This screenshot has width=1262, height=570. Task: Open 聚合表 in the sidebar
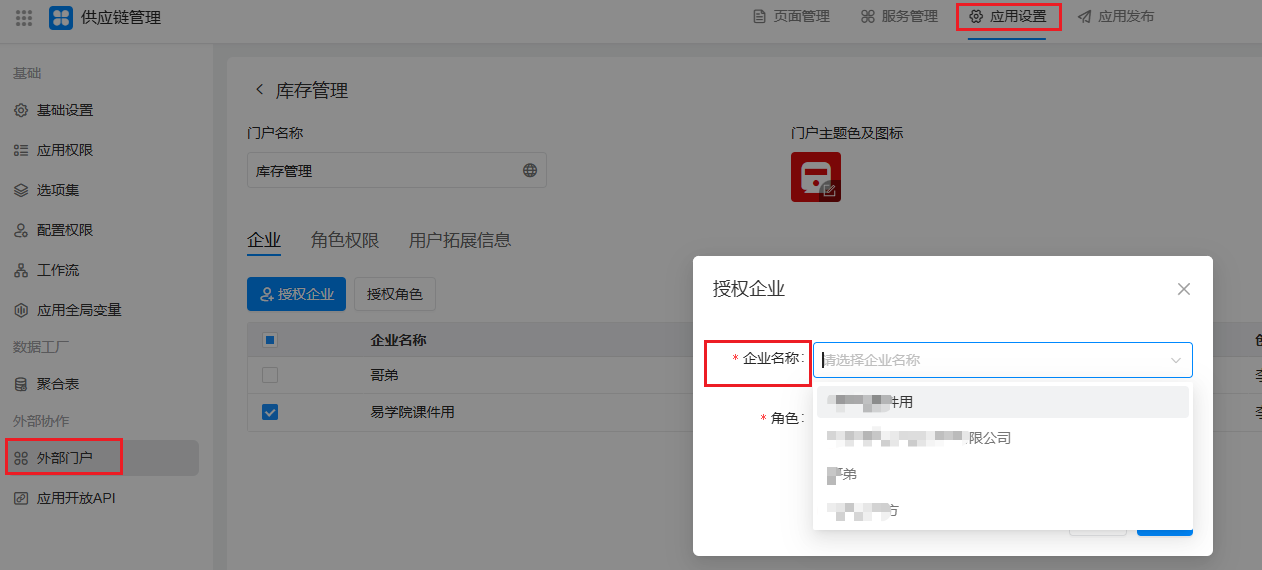point(58,384)
